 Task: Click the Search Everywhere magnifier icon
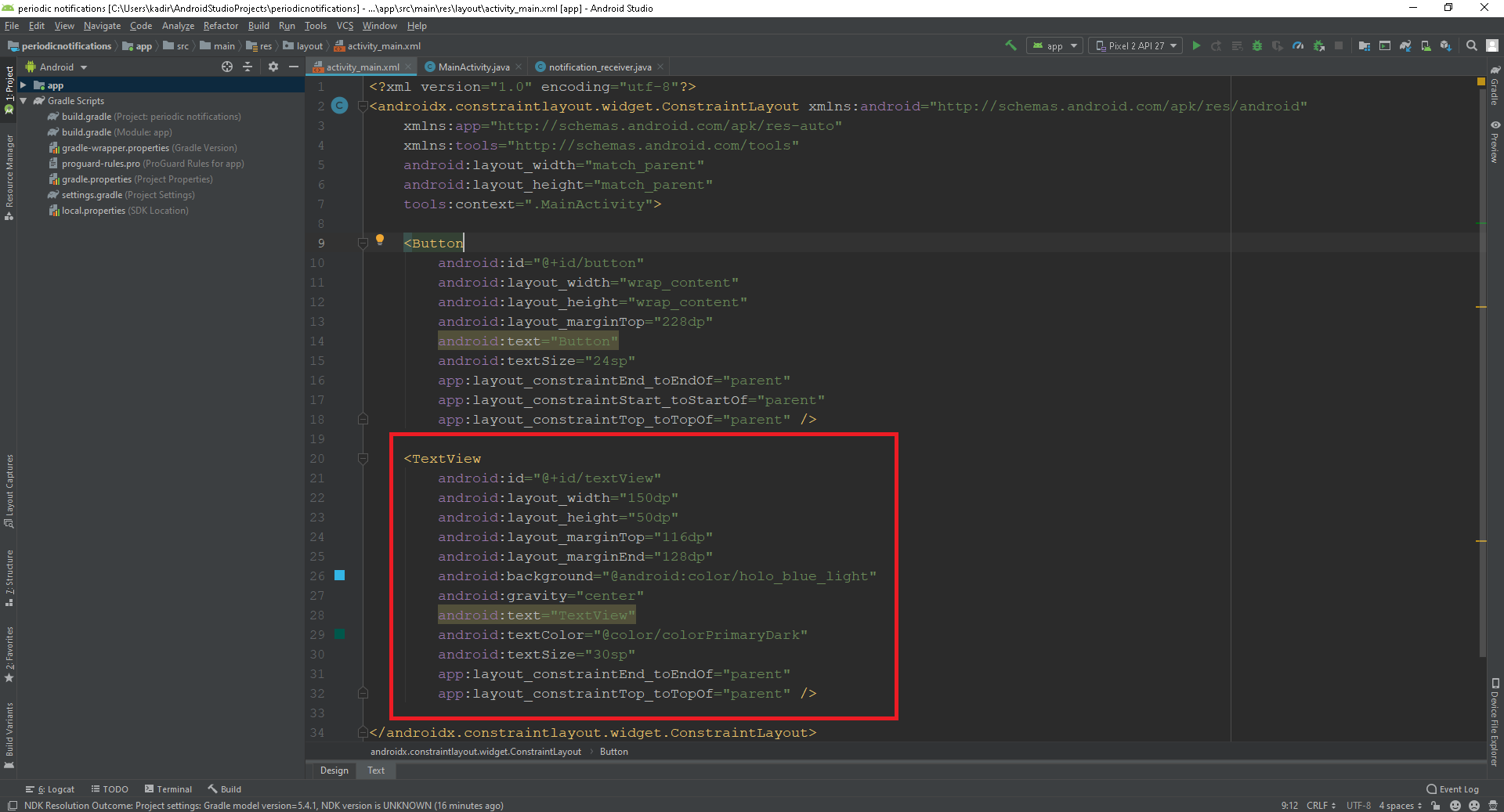[1472, 45]
